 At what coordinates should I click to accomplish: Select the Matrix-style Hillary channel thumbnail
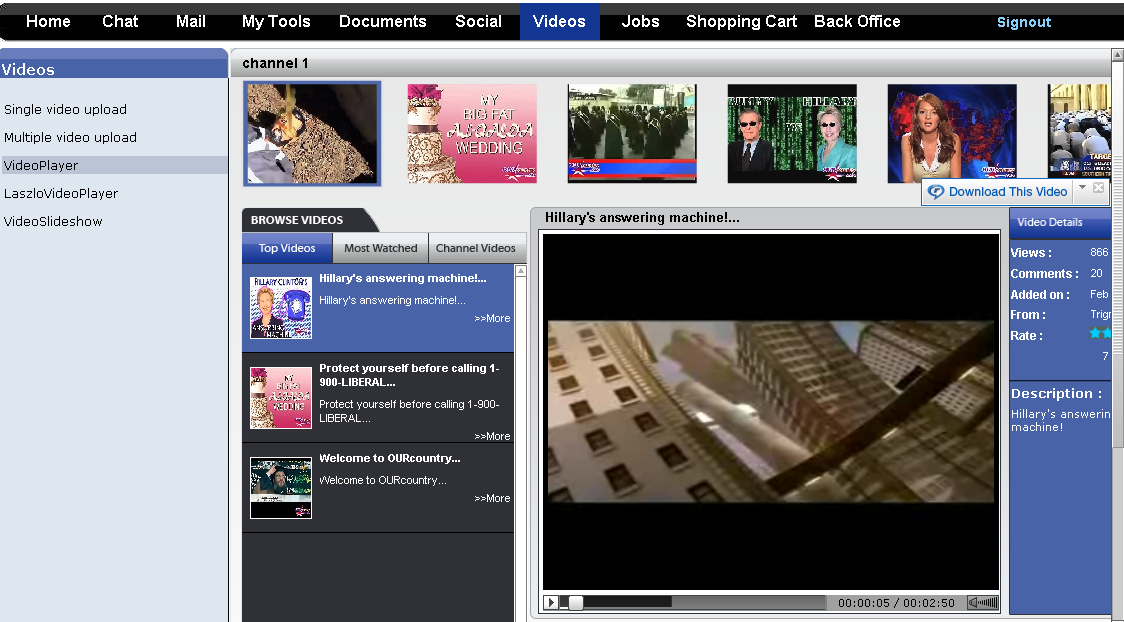792,133
